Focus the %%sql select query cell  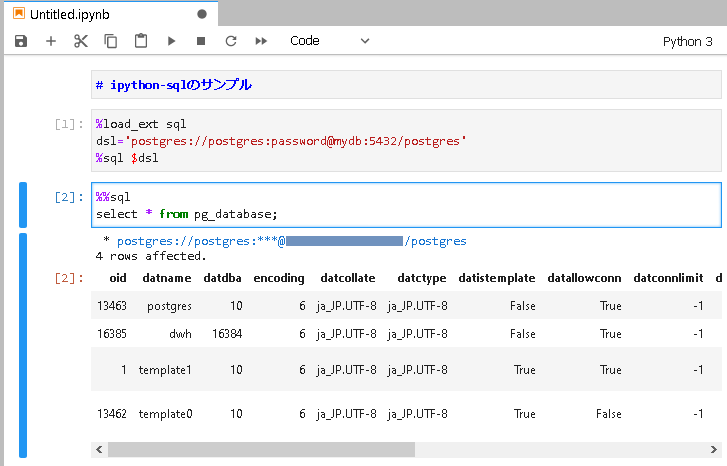tap(406, 205)
